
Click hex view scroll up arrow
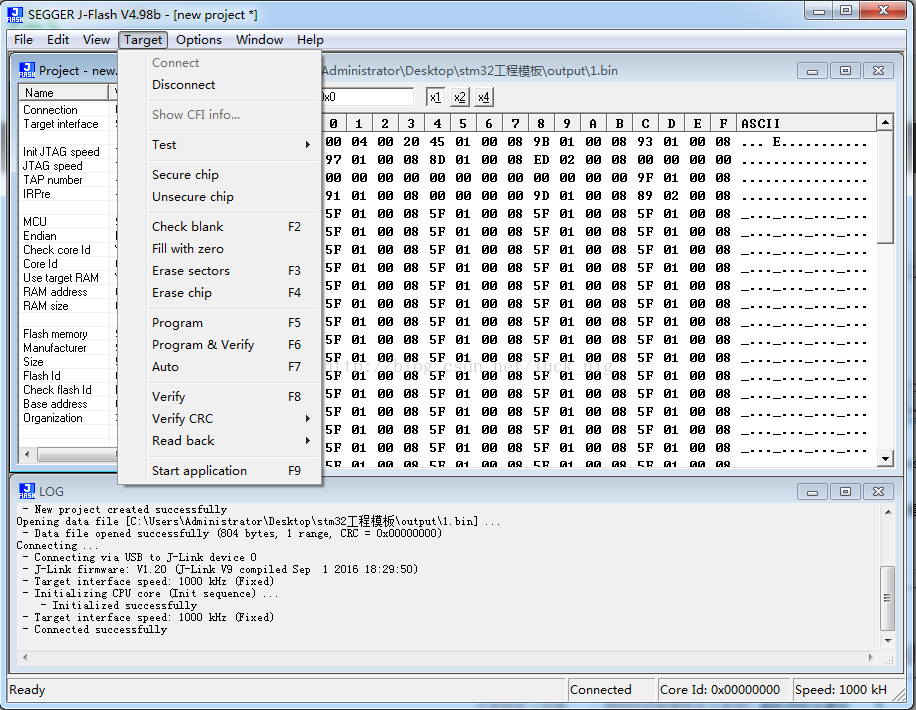(x=886, y=123)
